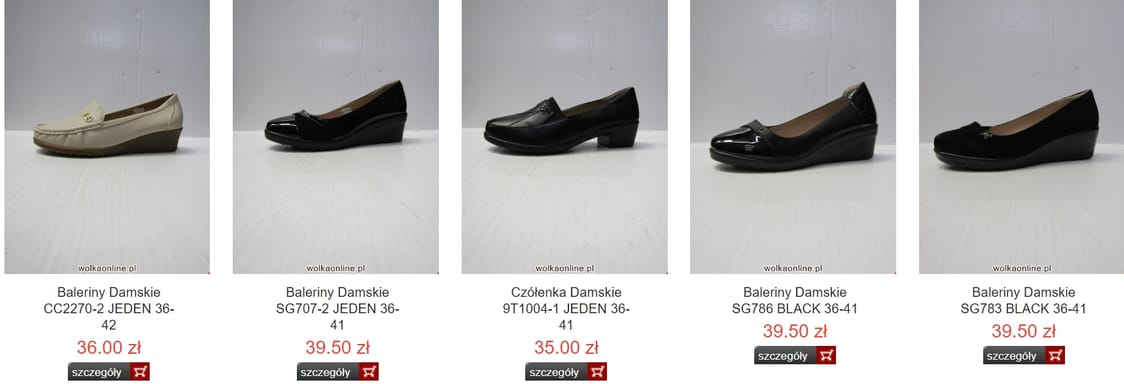View the block-heel Czółenka shoe photo
The image size is (1124, 384).
point(564,137)
